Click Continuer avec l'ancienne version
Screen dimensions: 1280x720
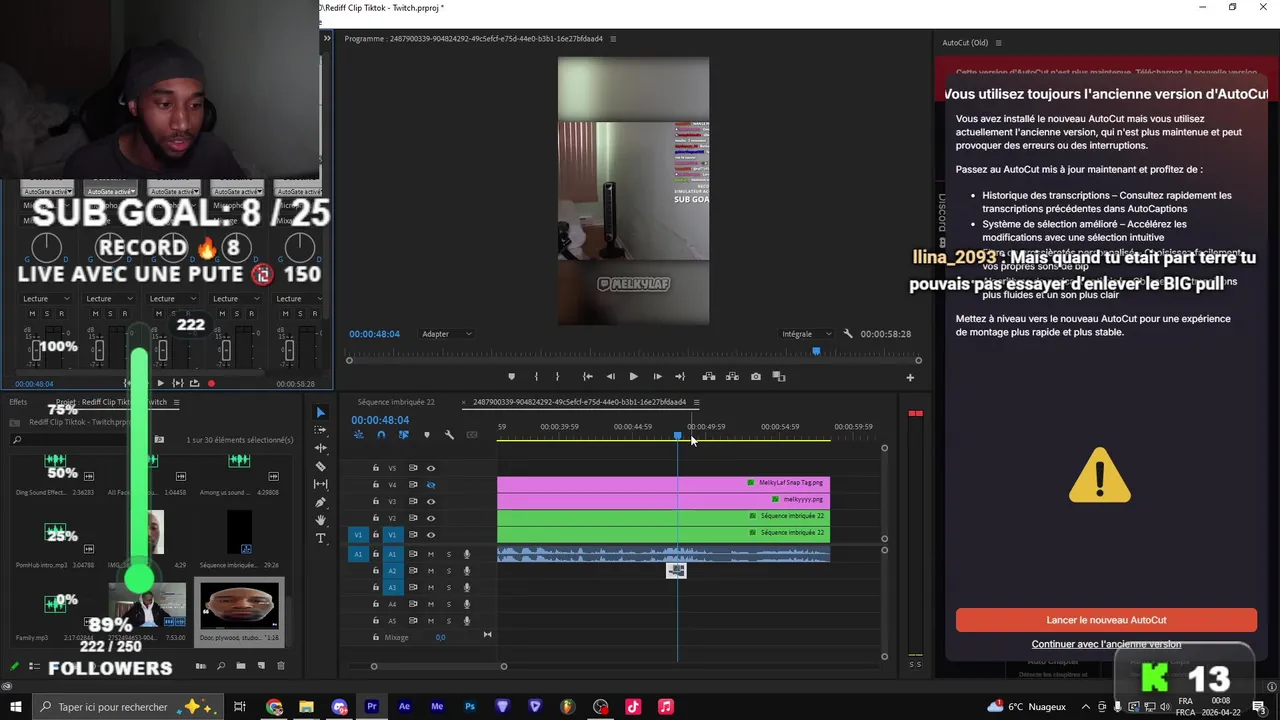click(1106, 644)
